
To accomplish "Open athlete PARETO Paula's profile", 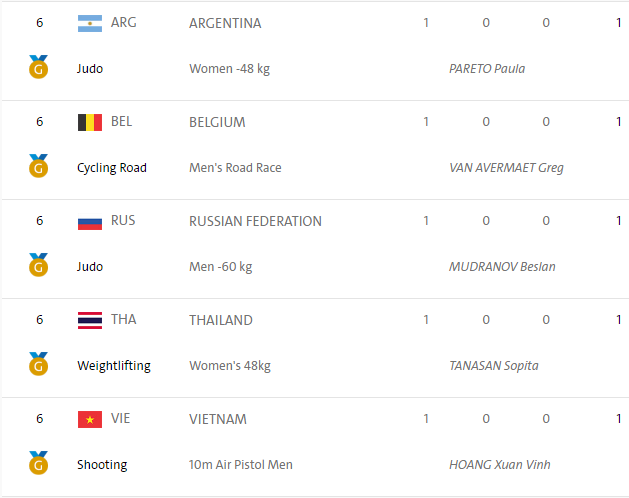I will [x=487, y=69].
